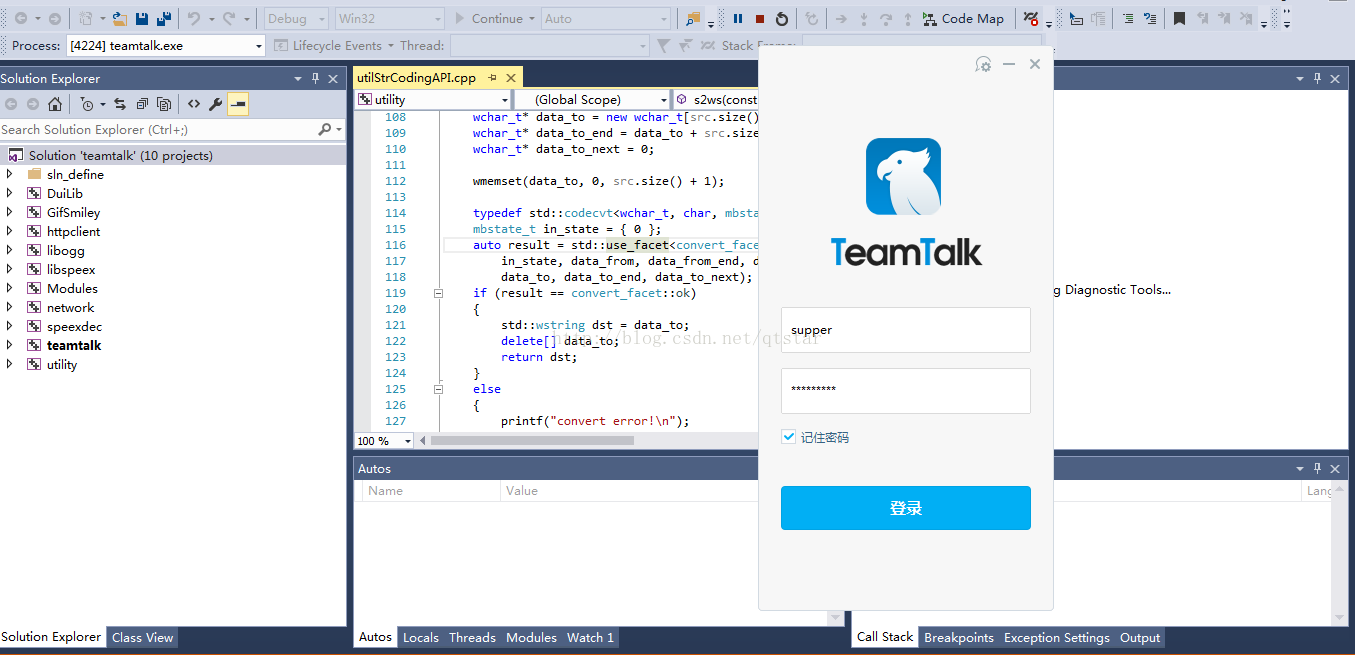The image size is (1355, 655).
Task: Collapse the if block at line 119
Action: 438,293
